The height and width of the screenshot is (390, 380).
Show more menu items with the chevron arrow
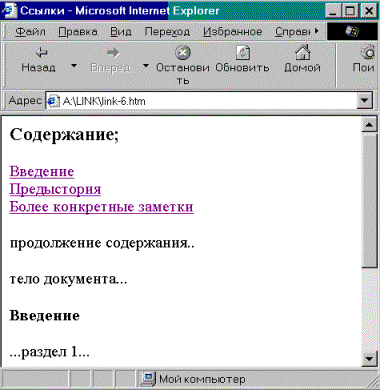[x=316, y=31]
